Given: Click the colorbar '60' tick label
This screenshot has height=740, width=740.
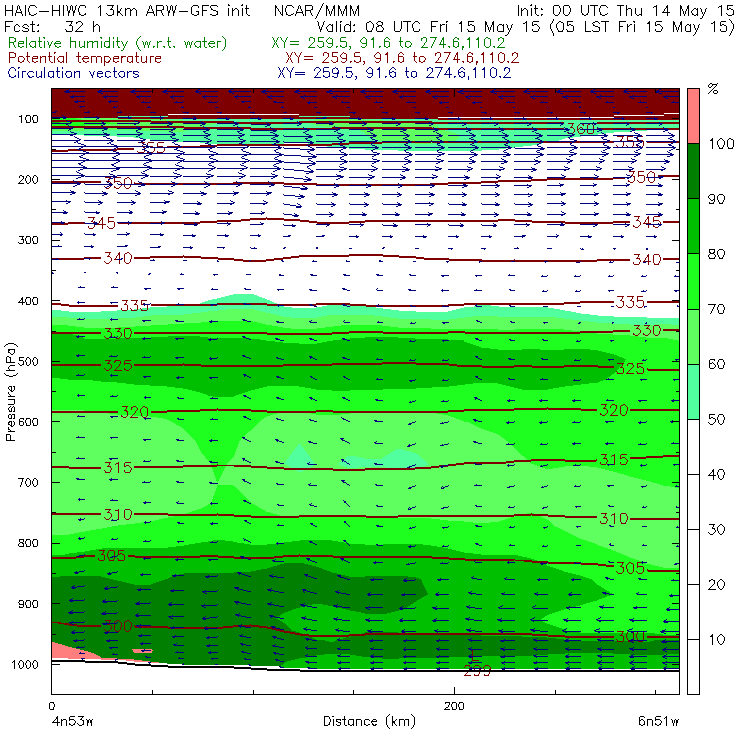Looking at the screenshot, I should (x=716, y=364).
